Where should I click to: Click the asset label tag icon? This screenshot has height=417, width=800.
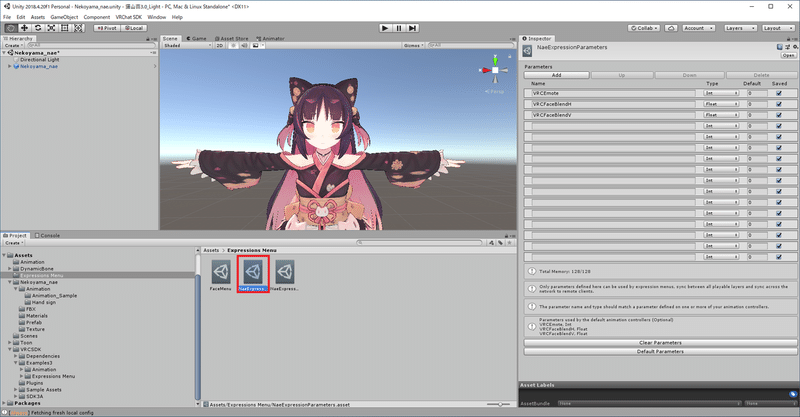click(x=792, y=394)
